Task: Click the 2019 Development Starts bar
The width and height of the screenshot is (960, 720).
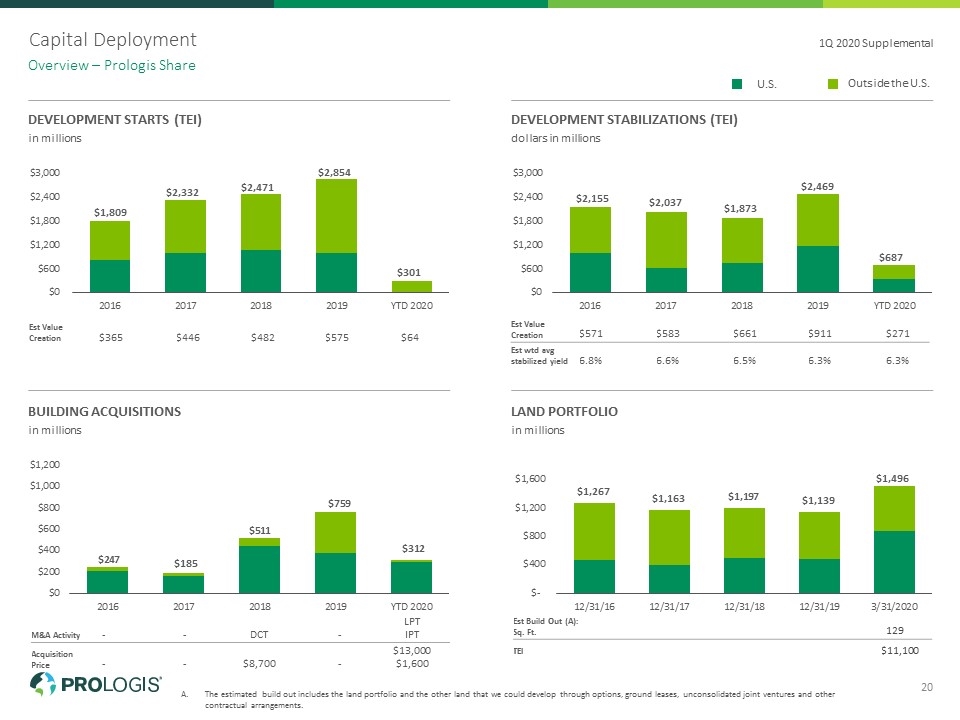Action: tap(336, 236)
